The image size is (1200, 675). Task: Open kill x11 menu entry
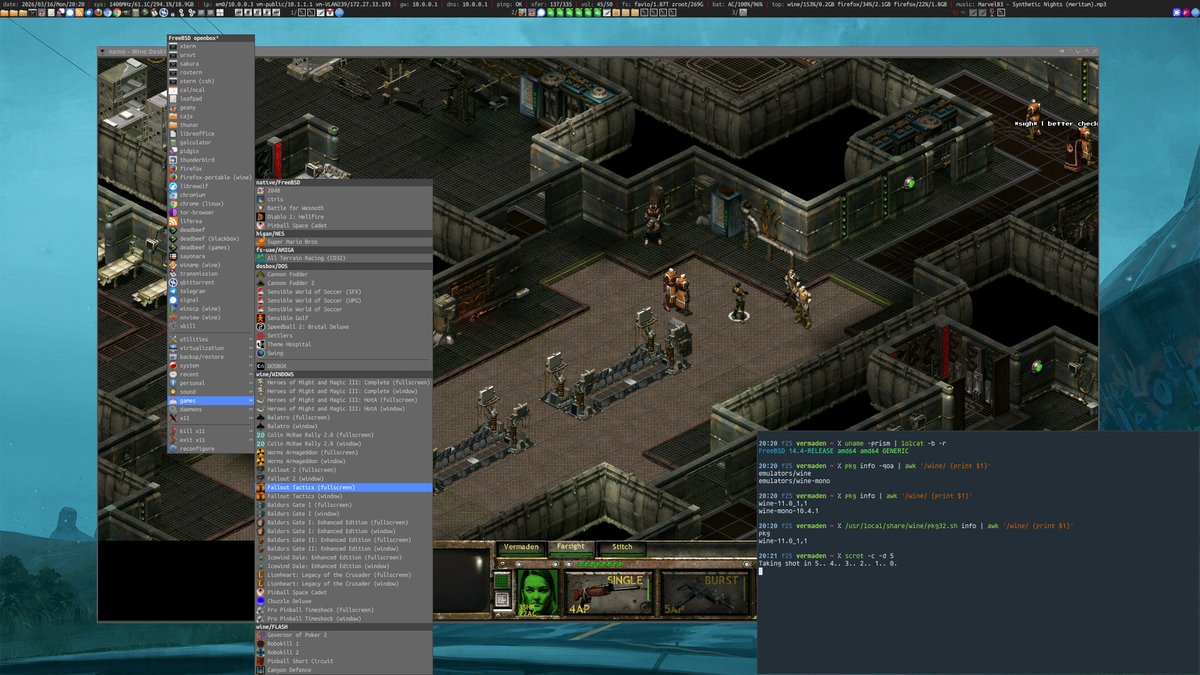[211, 430]
